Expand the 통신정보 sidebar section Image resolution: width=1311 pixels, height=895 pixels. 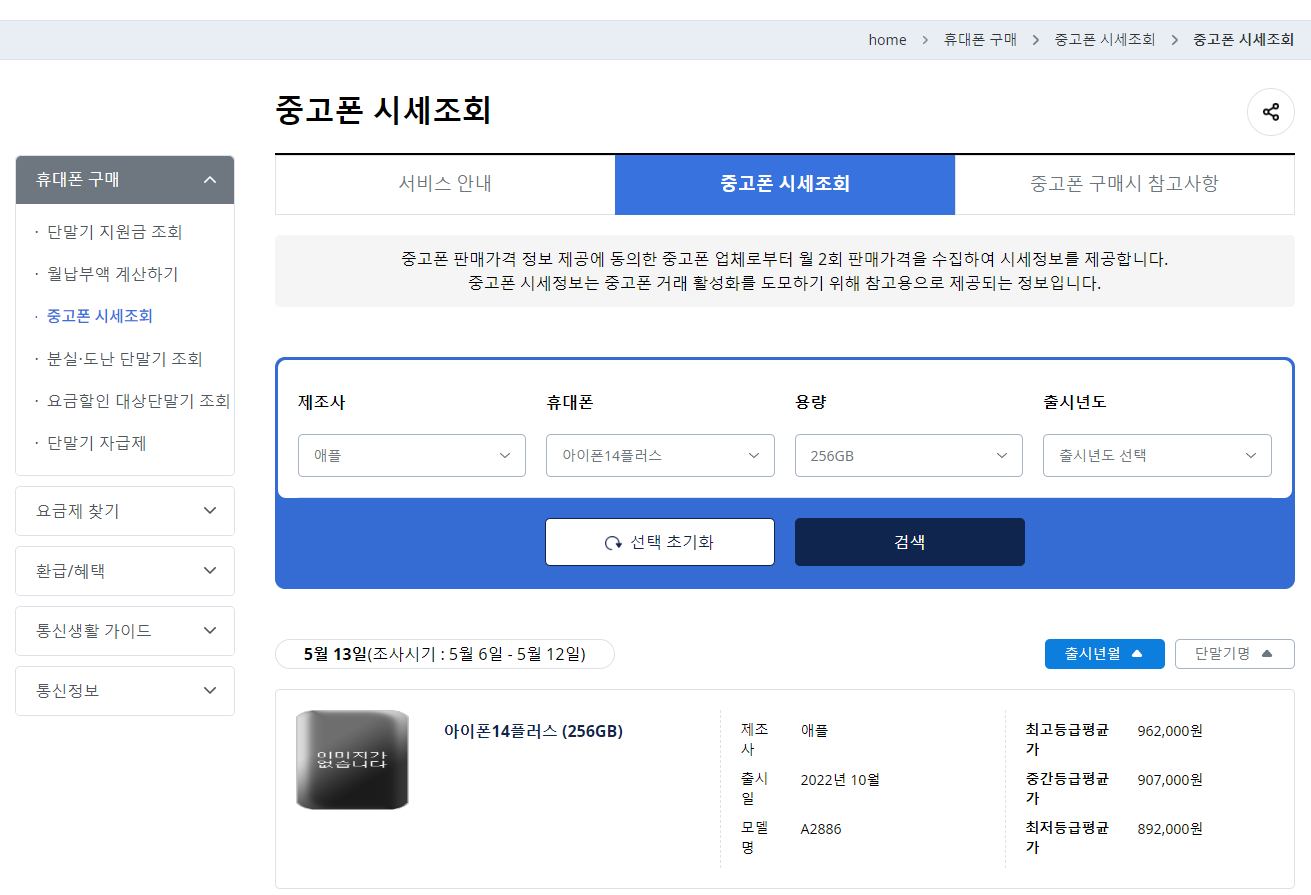125,691
